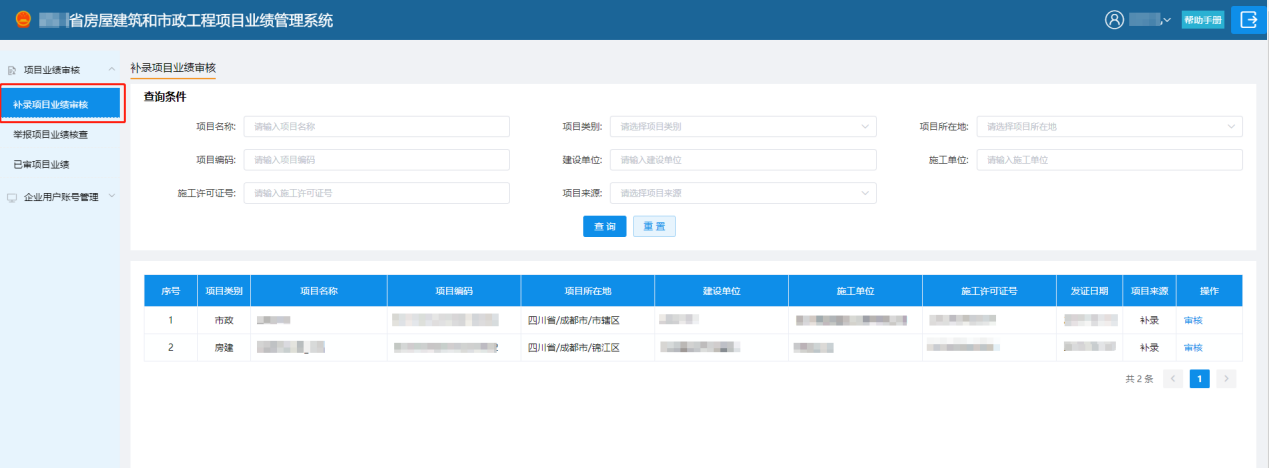Click 审核 link for the 市政 row
The image size is (1269, 468).
pos(1193,320)
